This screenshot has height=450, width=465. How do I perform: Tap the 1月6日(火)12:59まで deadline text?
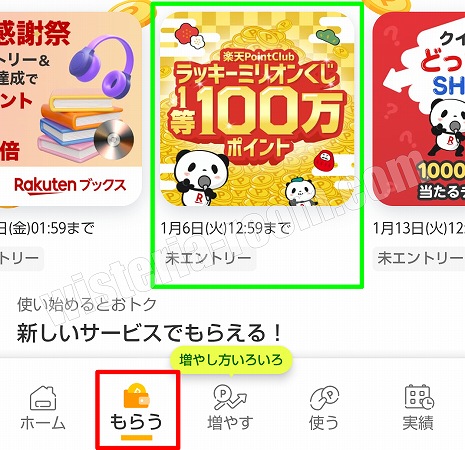(x=226, y=228)
